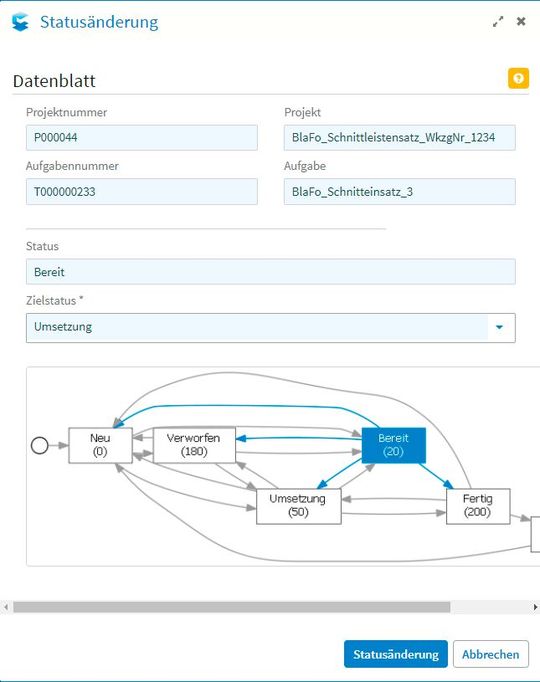Click the Projektnummer field P000044
Viewport: 540px width, 682px height.
click(x=142, y=137)
